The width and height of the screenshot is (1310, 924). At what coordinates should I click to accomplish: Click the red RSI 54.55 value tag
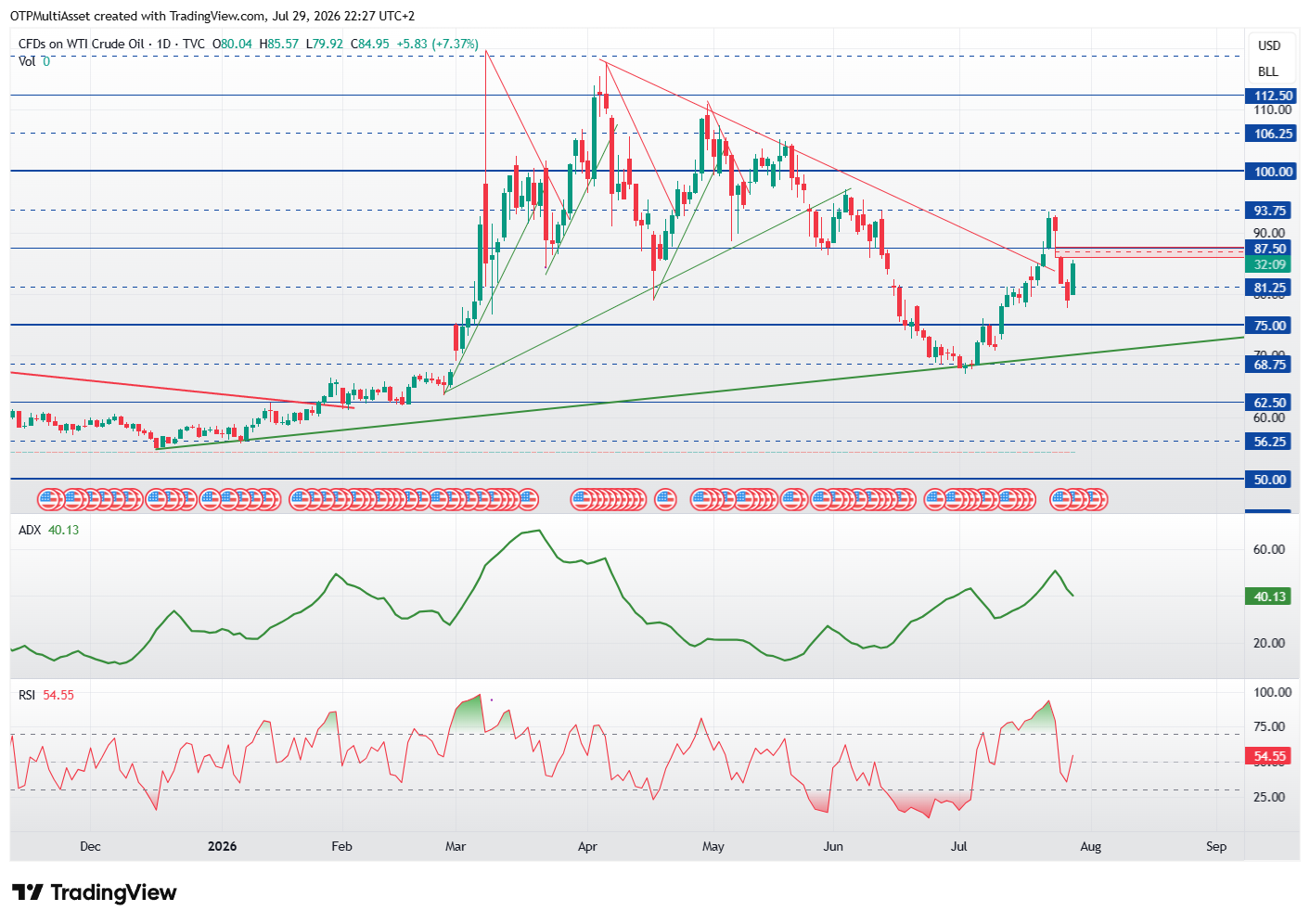pos(1269,756)
